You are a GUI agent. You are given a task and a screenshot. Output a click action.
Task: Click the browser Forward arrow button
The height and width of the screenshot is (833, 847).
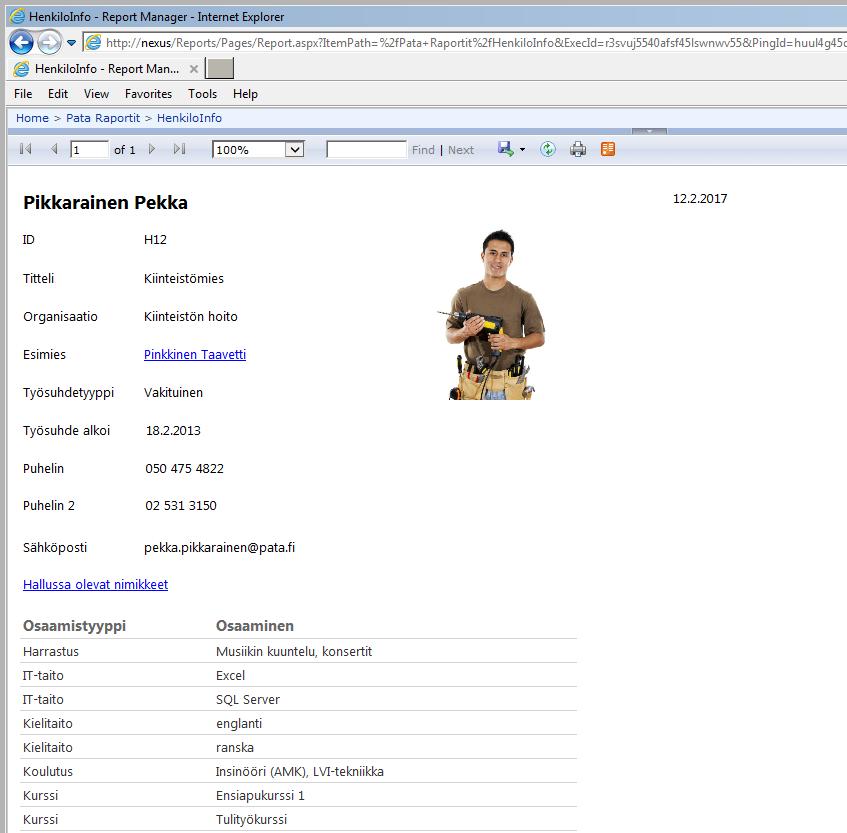click(x=50, y=42)
